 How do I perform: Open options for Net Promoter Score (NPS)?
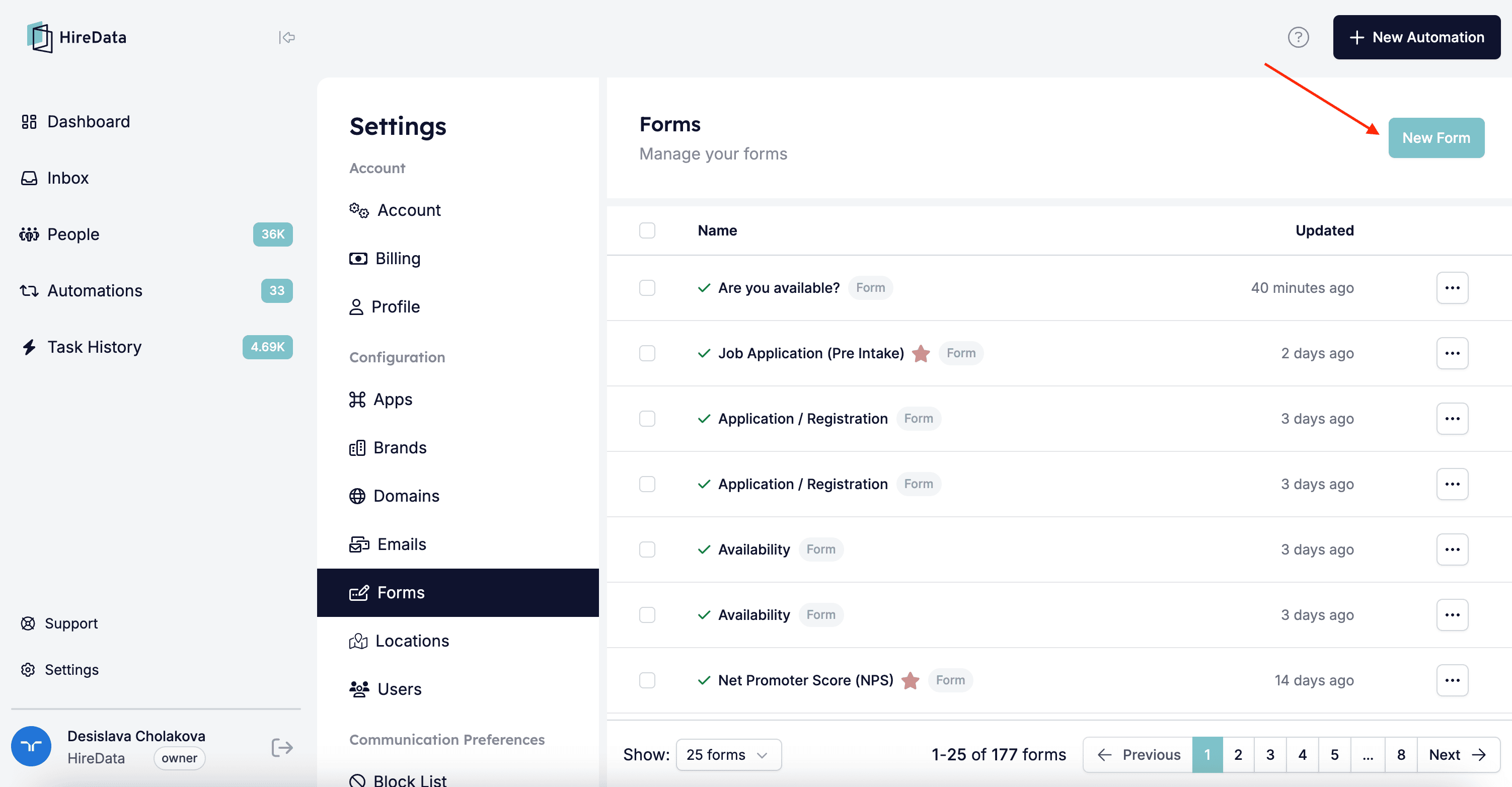[x=1452, y=681]
